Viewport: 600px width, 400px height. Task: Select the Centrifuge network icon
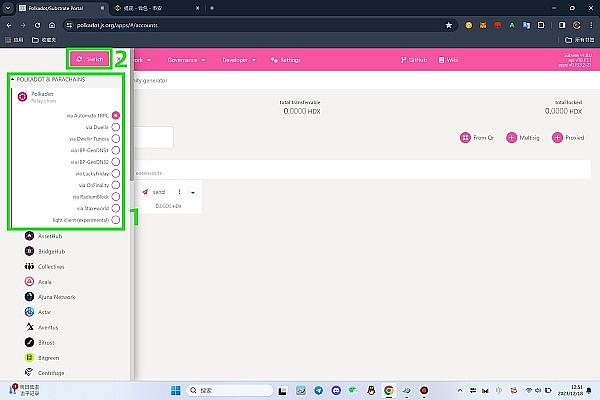tap(29, 372)
